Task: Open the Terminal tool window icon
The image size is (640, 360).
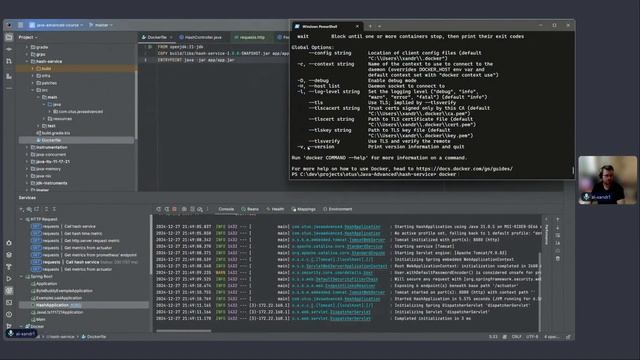Action: click(x=9, y=302)
